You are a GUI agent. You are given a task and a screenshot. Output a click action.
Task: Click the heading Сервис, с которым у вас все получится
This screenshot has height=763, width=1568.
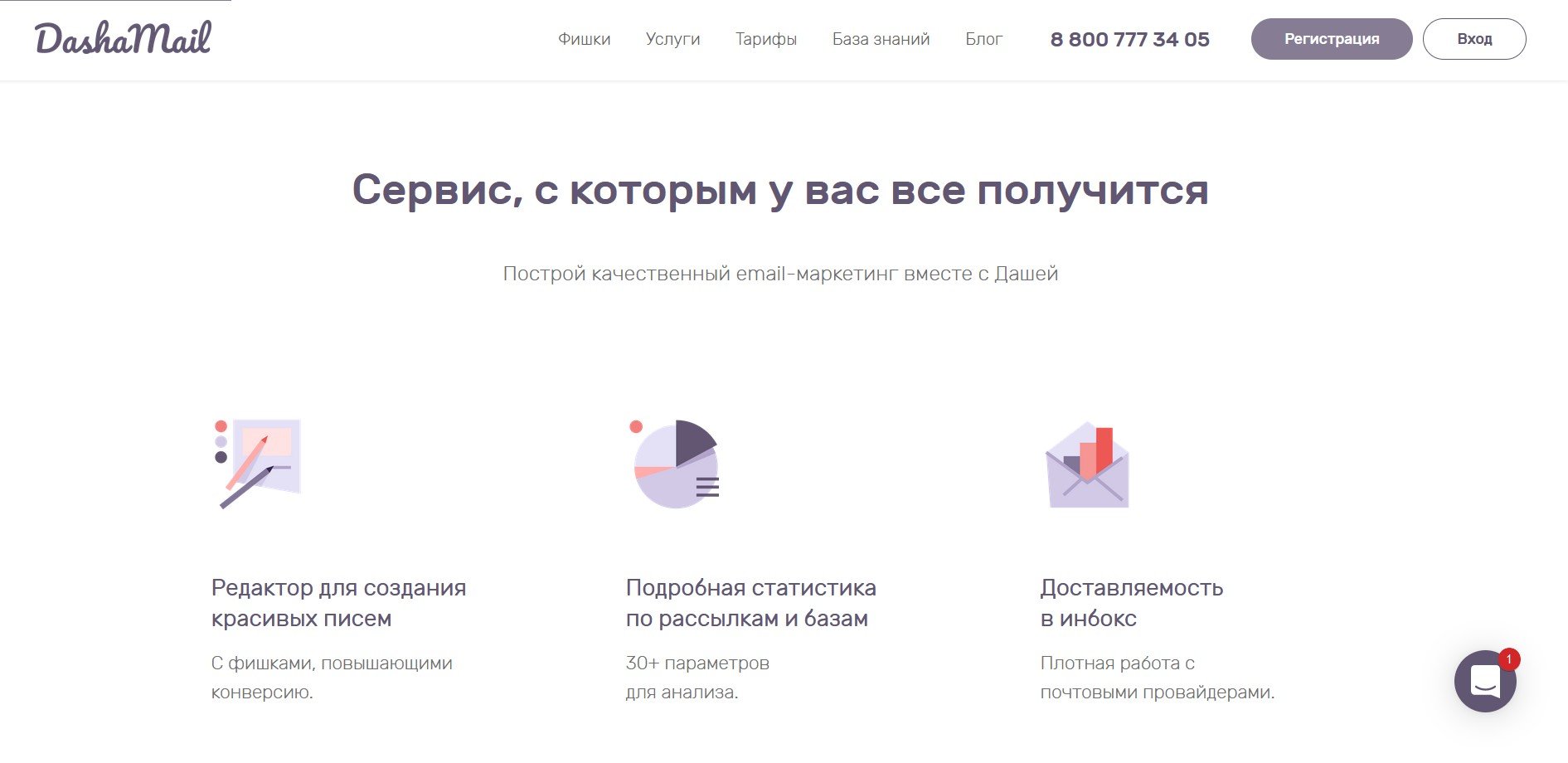click(780, 190)
